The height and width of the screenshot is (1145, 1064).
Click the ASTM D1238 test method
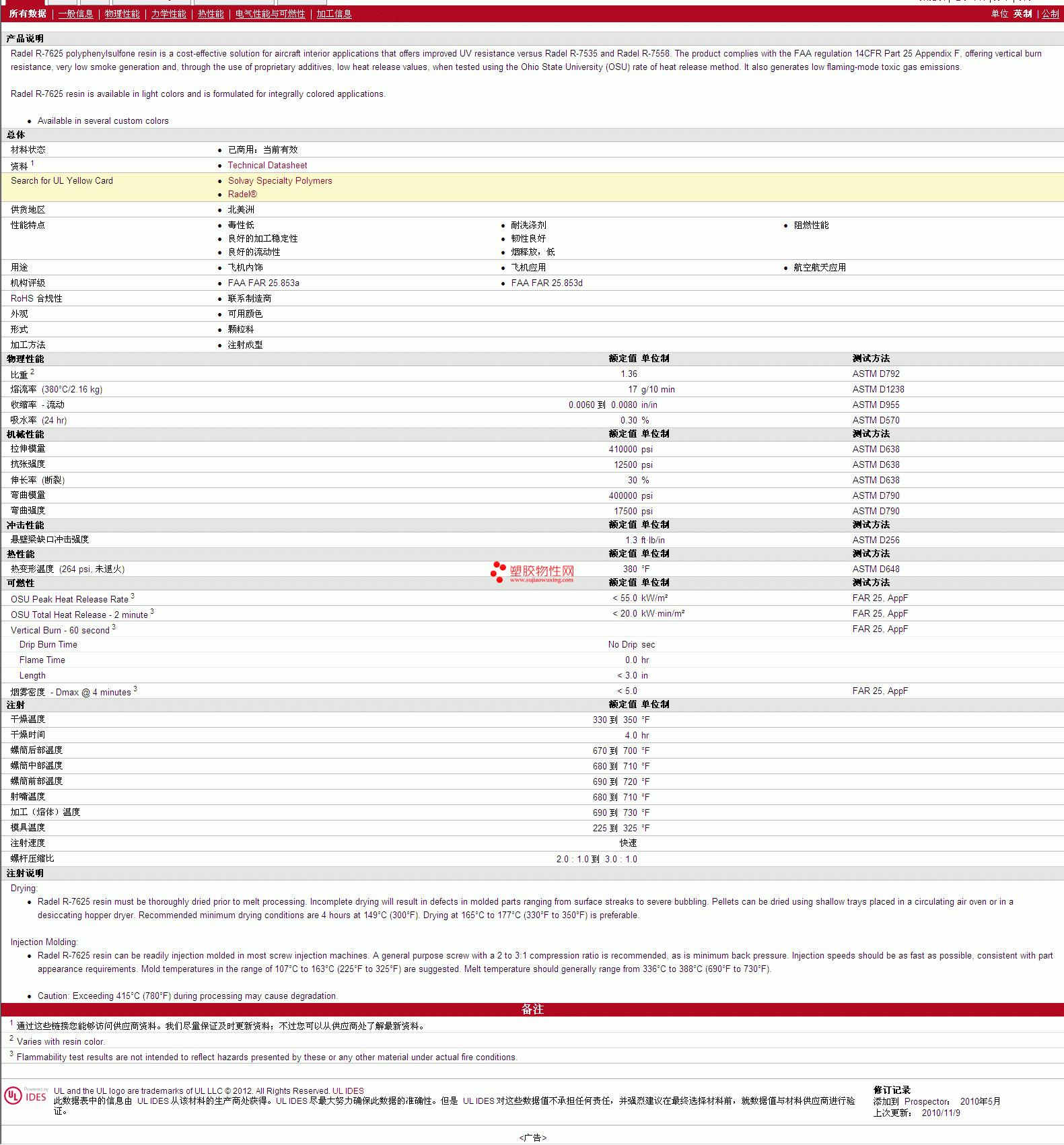click(878, 389)
